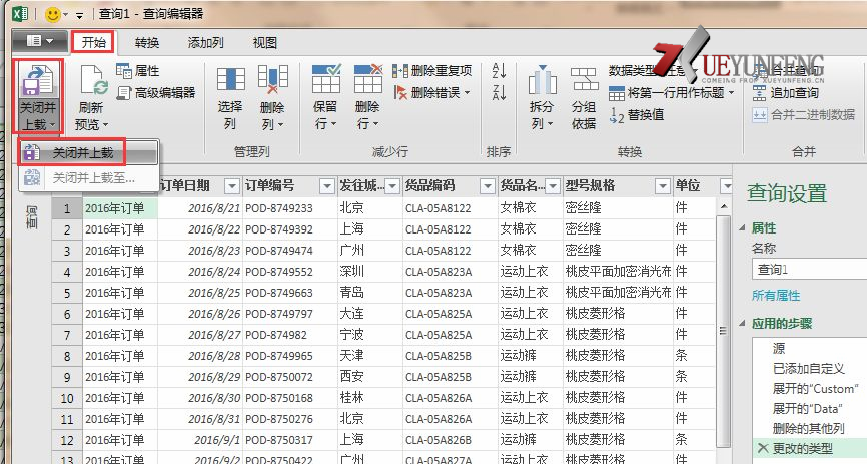Open the filter dropdown on the 型号规格 column
867x464 pixels.
(662, 186)
